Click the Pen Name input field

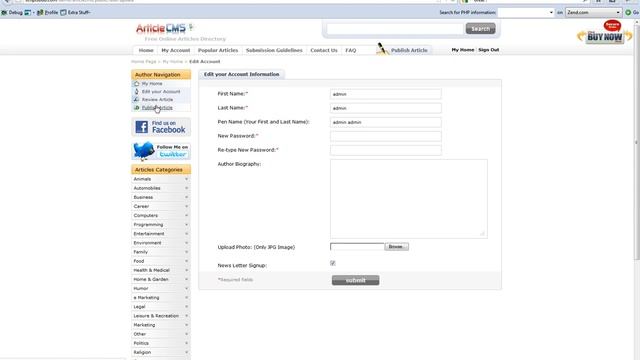click(385, 122)
